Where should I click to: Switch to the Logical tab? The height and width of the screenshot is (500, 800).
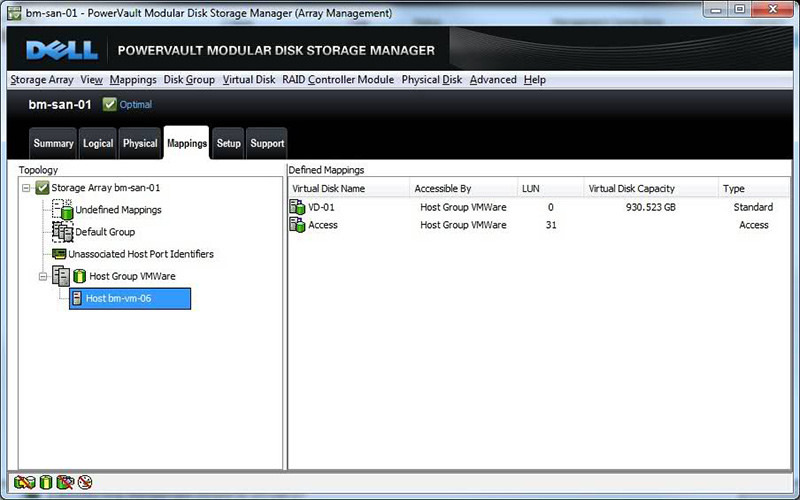pyautogui.click(x=98, y=143)
